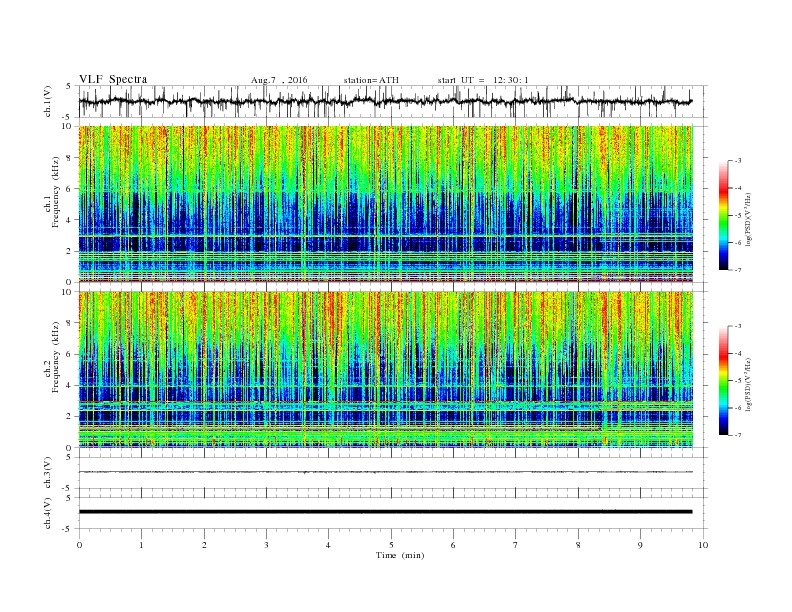This screenshot has height=612, width=792.
Task: Click inside the ch.2 frequency spectrogram
Action: (x=386, y=369)
